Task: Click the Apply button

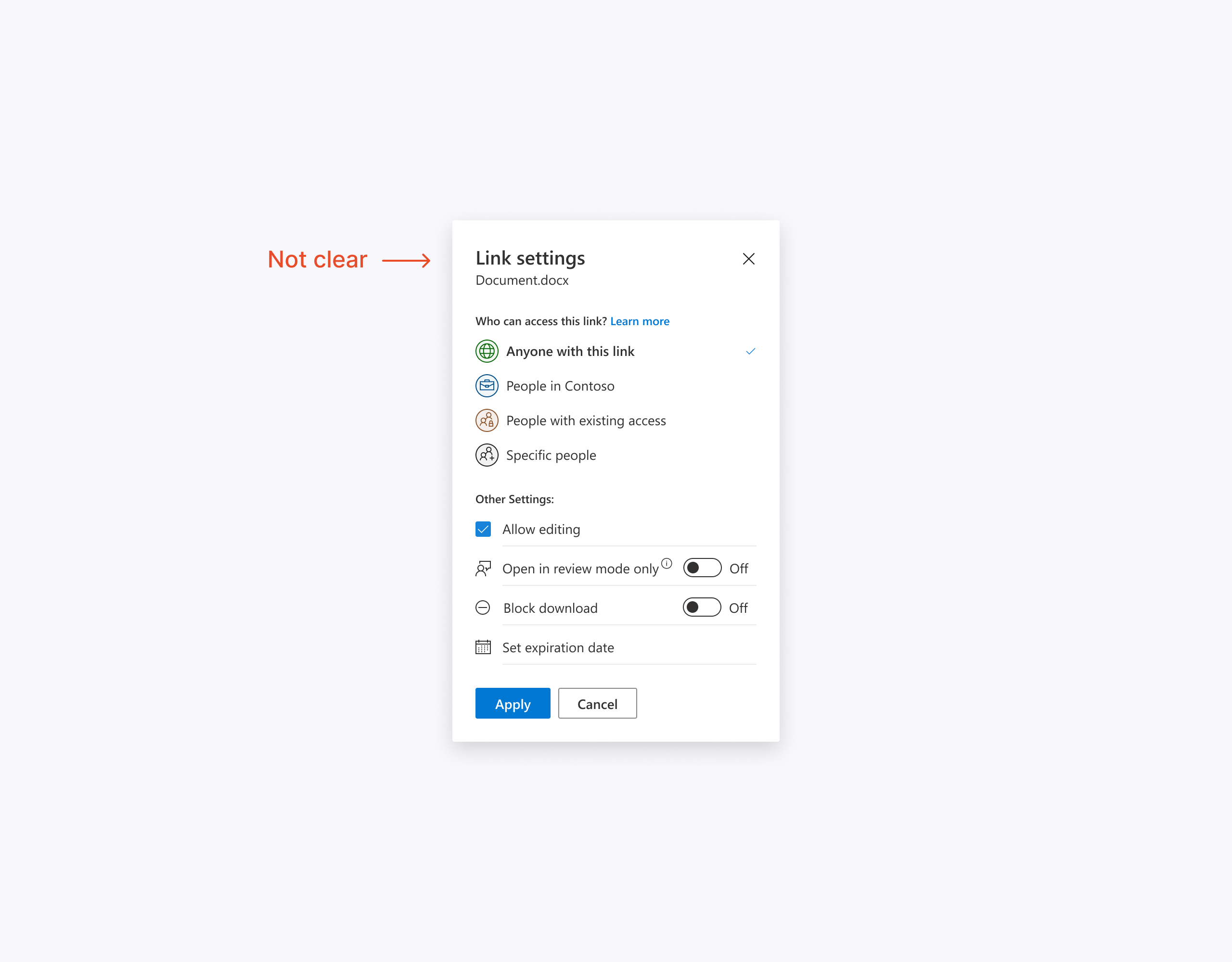Action: [x=512, y=703]
